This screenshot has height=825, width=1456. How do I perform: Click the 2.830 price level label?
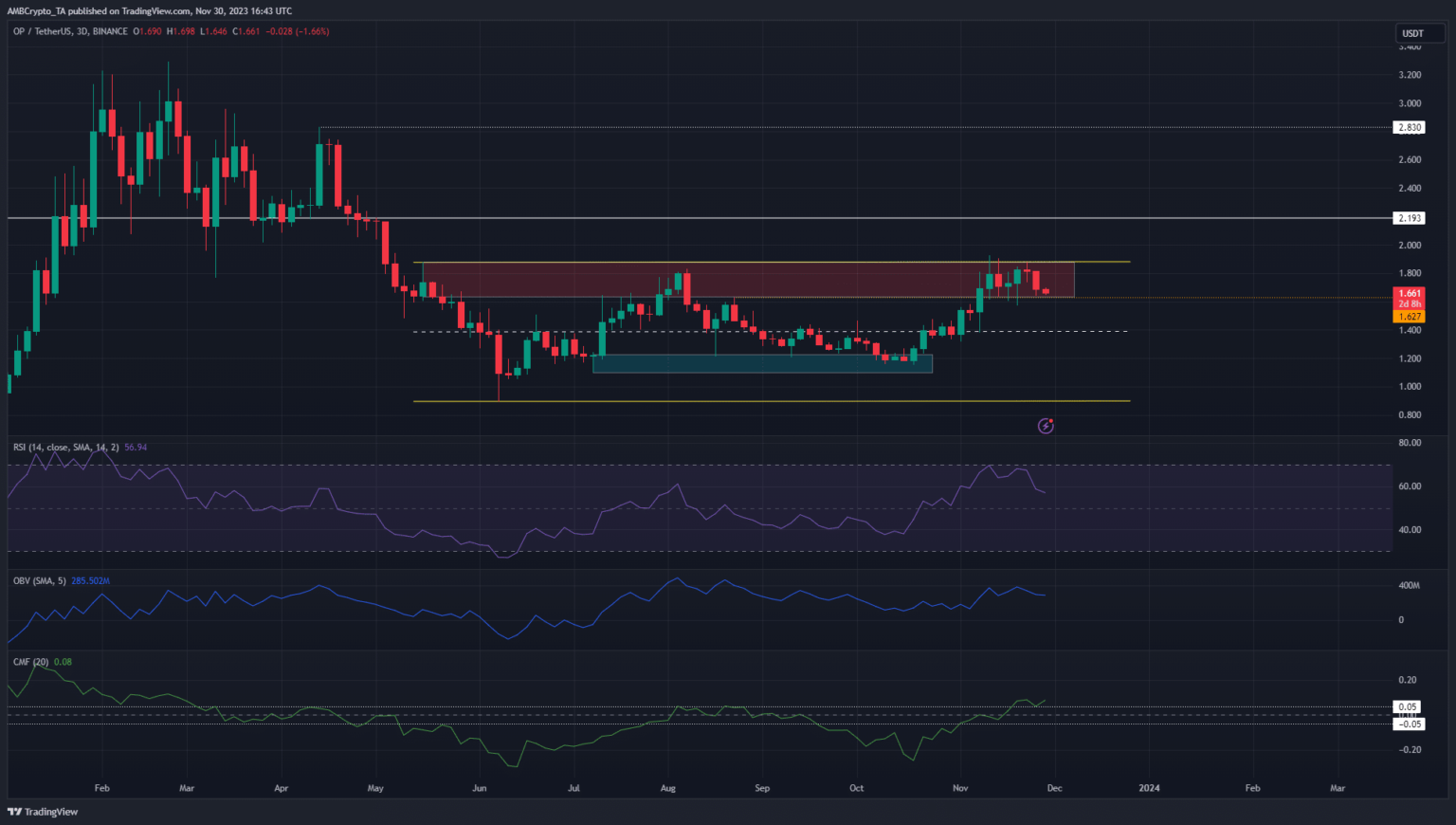1410,127
